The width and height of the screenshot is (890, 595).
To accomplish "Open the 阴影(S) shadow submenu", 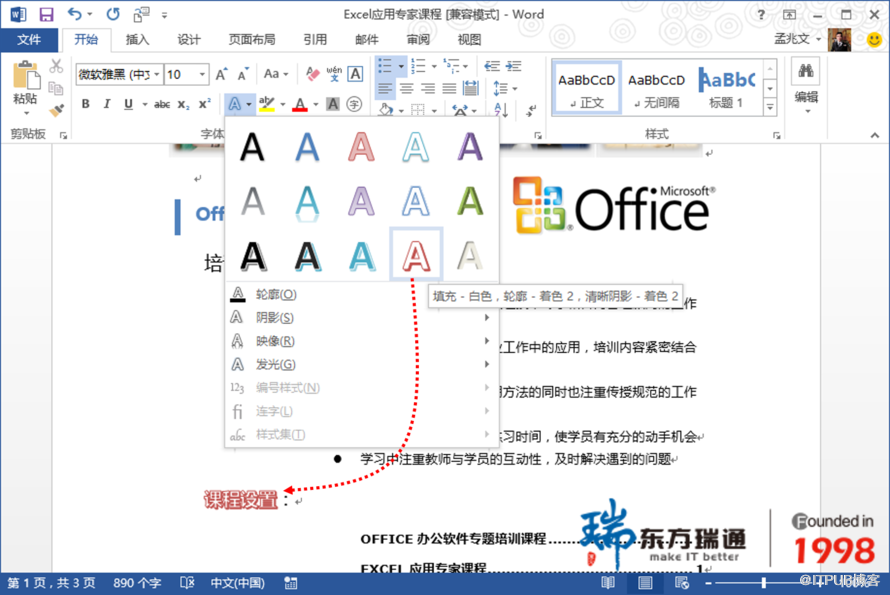I will point(361,317).
